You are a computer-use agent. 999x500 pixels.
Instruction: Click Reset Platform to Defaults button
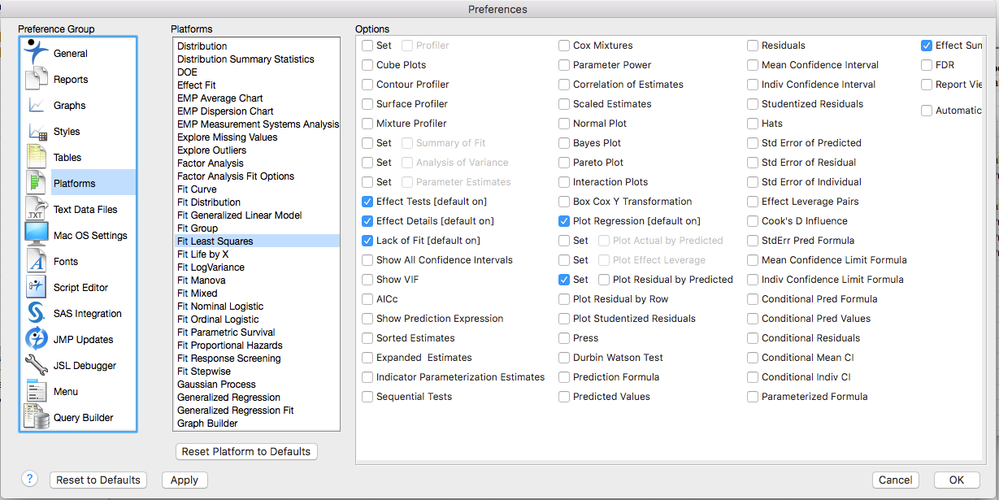click(x=246, y=452)
